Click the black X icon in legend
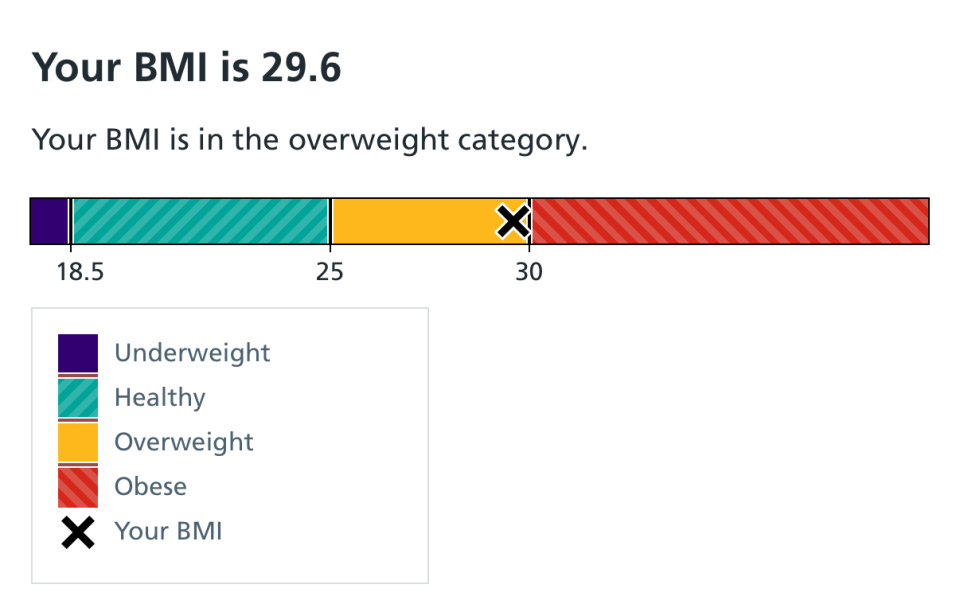Screen dimensions: 960x600 coord(78,531)
